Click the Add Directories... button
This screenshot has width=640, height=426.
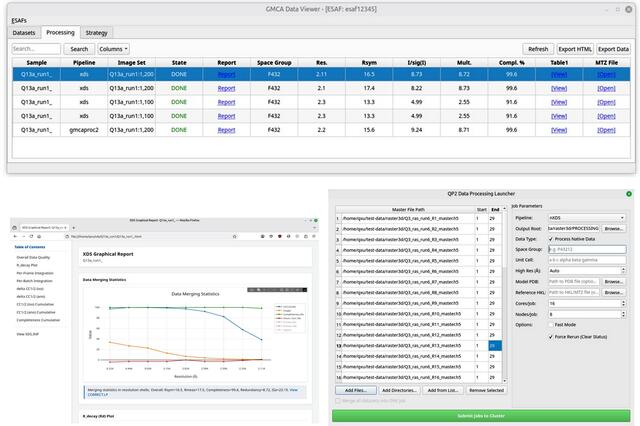(x=399, y=390)
